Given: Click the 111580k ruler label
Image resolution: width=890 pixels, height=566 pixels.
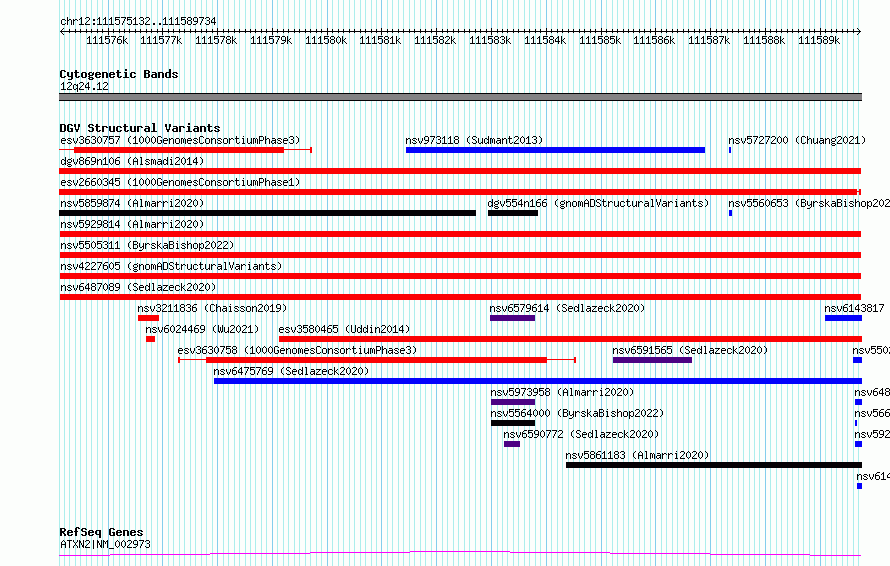Looking at the screenshot, I should (326, 40).
